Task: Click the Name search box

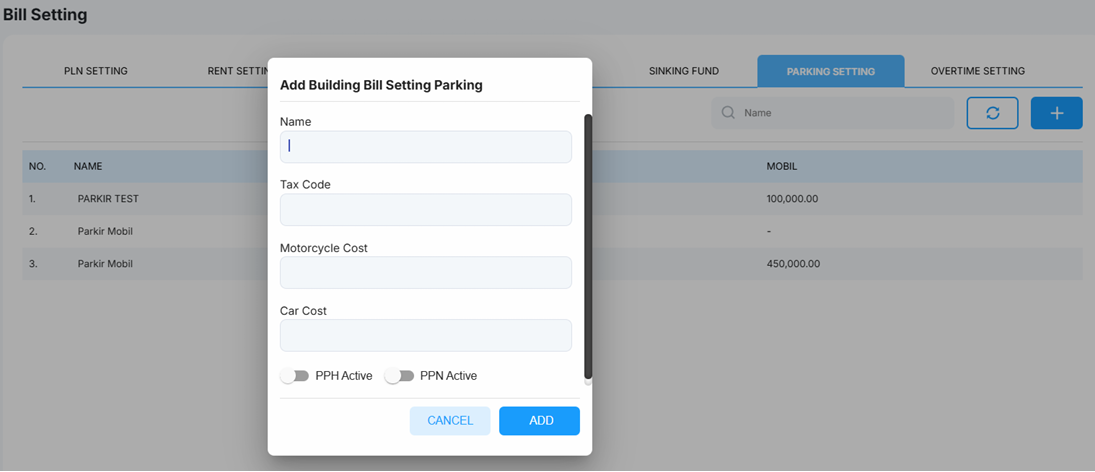Action: 832,113
